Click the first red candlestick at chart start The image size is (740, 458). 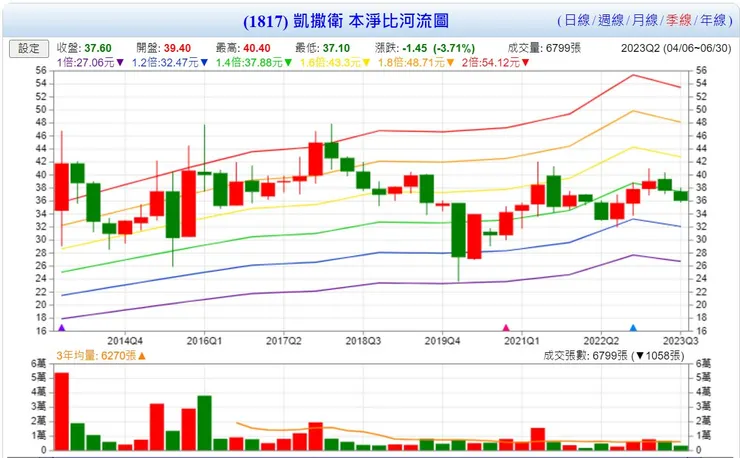click(61, 187)
